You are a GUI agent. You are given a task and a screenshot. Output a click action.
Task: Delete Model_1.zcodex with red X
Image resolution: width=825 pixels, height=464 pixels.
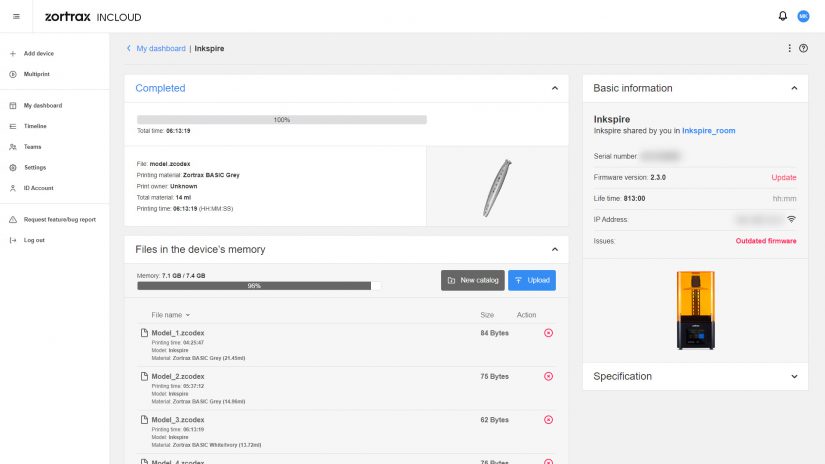548,332
